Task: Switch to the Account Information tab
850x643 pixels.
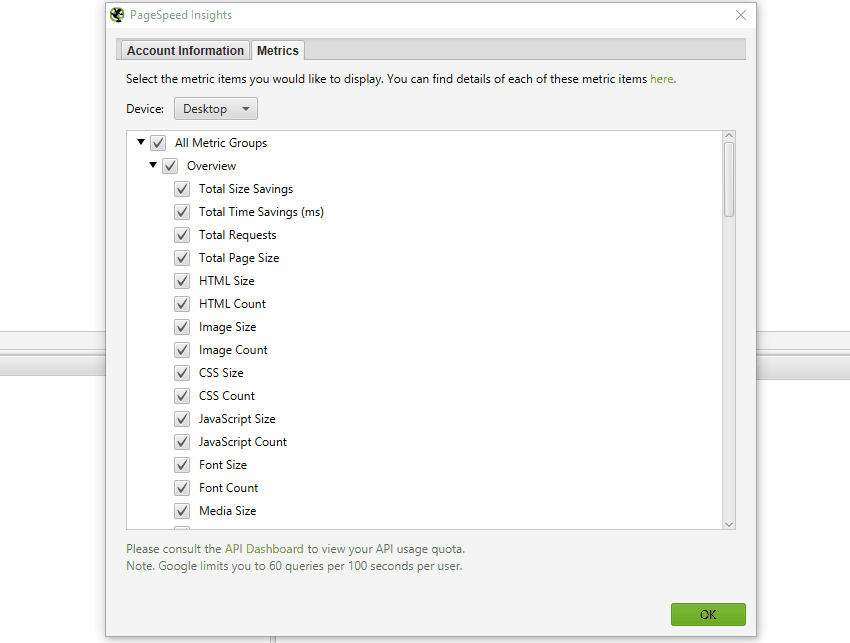Action: pyautogui.click(x=185, y=50)
